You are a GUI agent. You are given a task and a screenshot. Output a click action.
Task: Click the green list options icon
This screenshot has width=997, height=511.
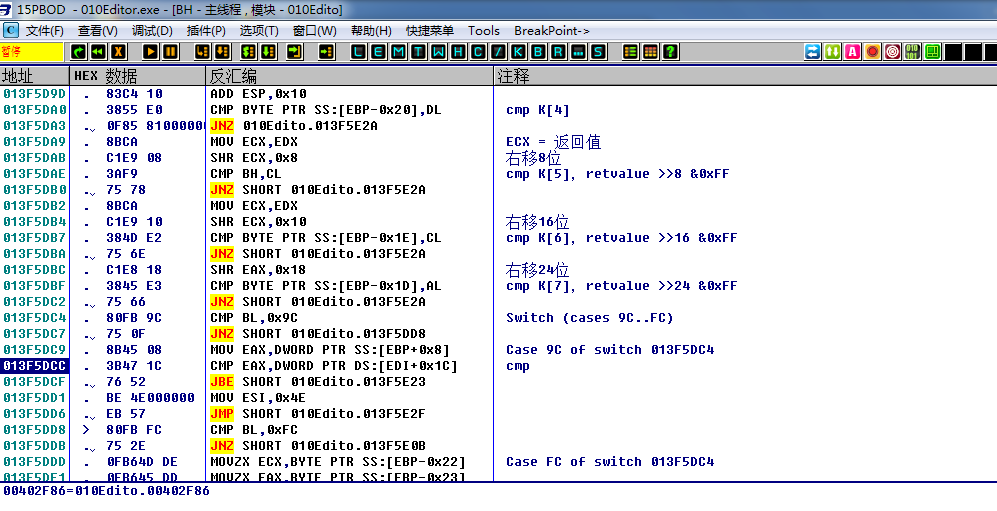(630, 52)
